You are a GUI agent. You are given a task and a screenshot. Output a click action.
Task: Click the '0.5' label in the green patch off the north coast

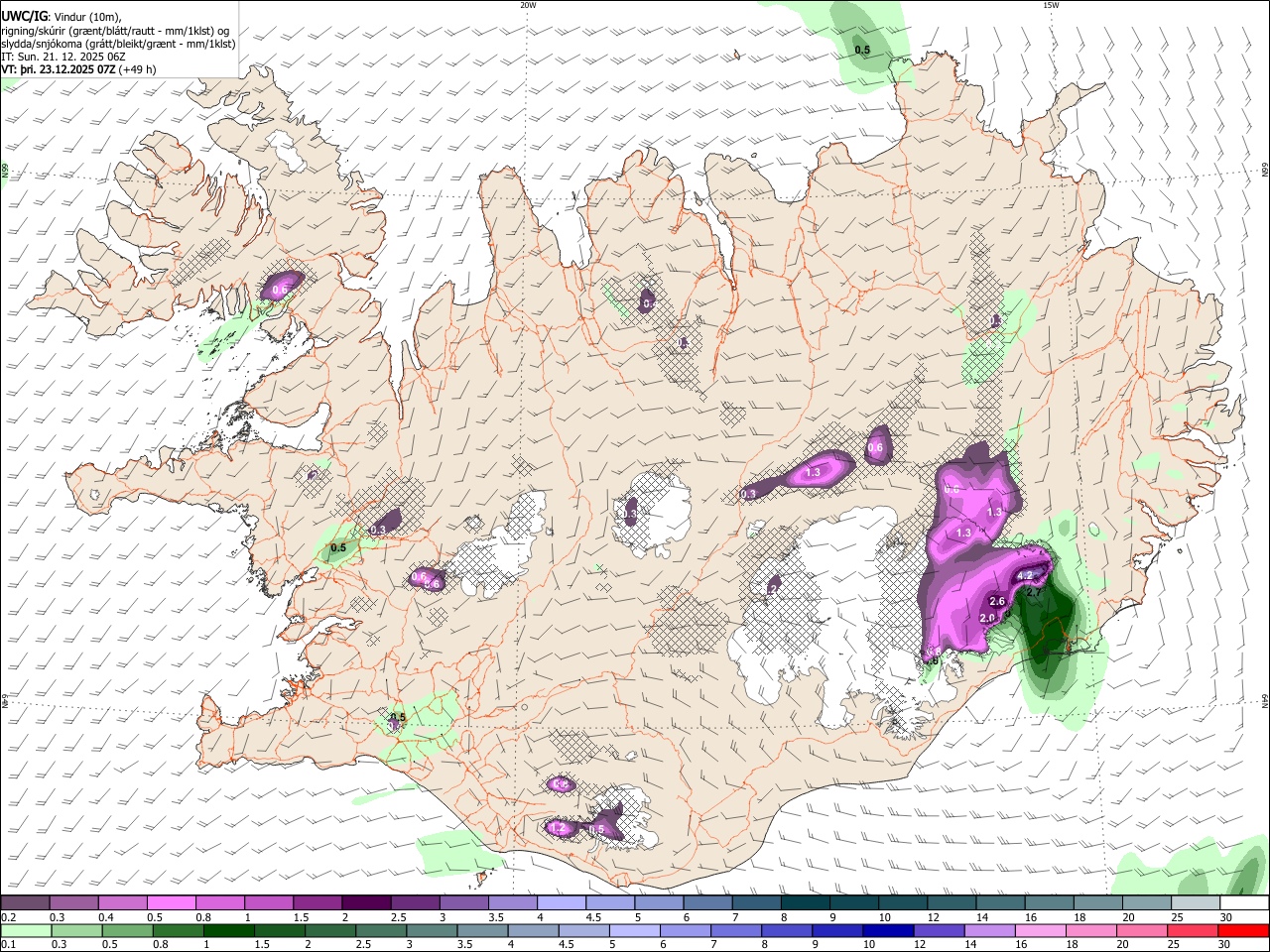click(862, 50)
